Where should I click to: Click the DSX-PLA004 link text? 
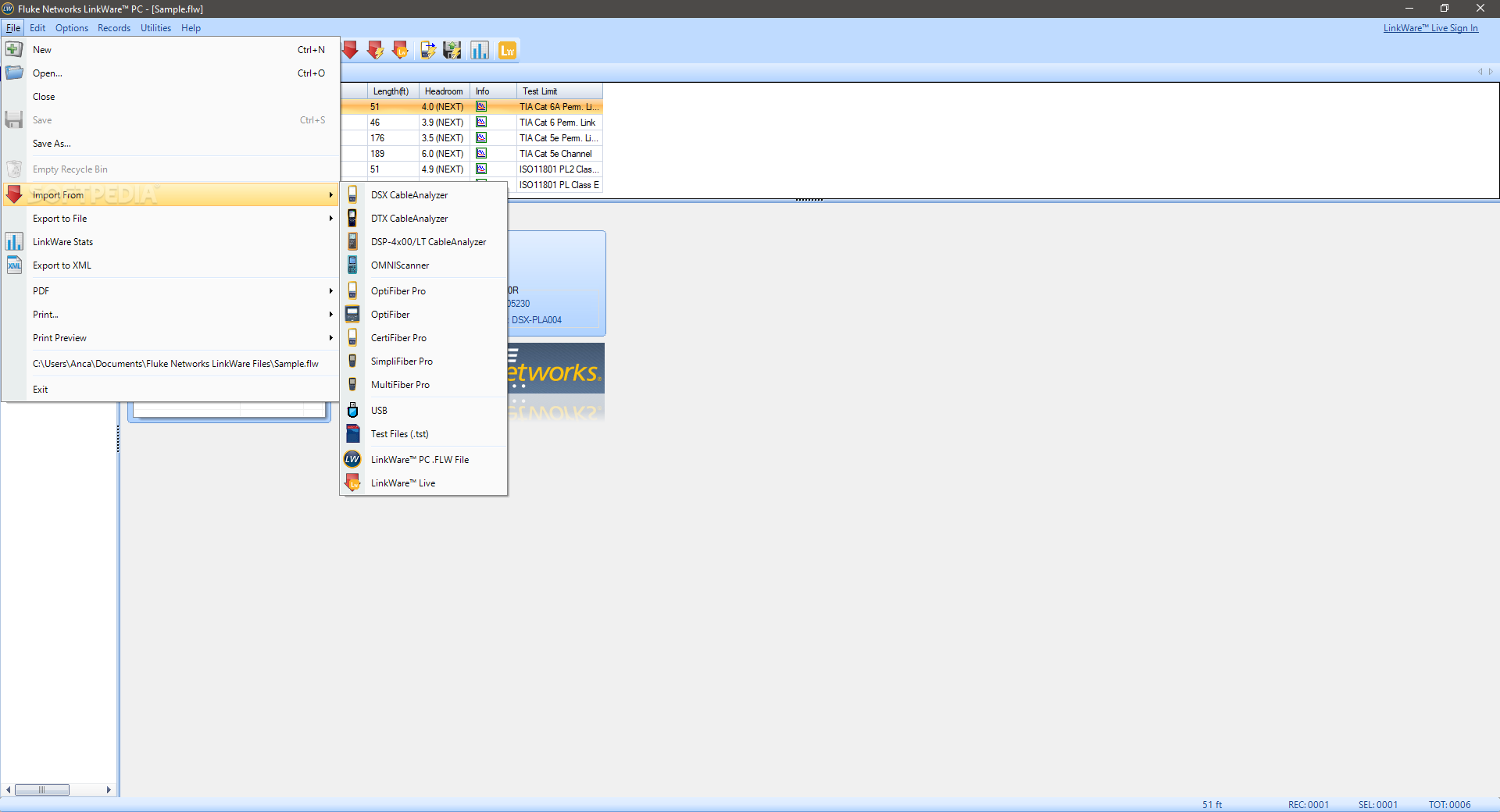coord(537,320)
